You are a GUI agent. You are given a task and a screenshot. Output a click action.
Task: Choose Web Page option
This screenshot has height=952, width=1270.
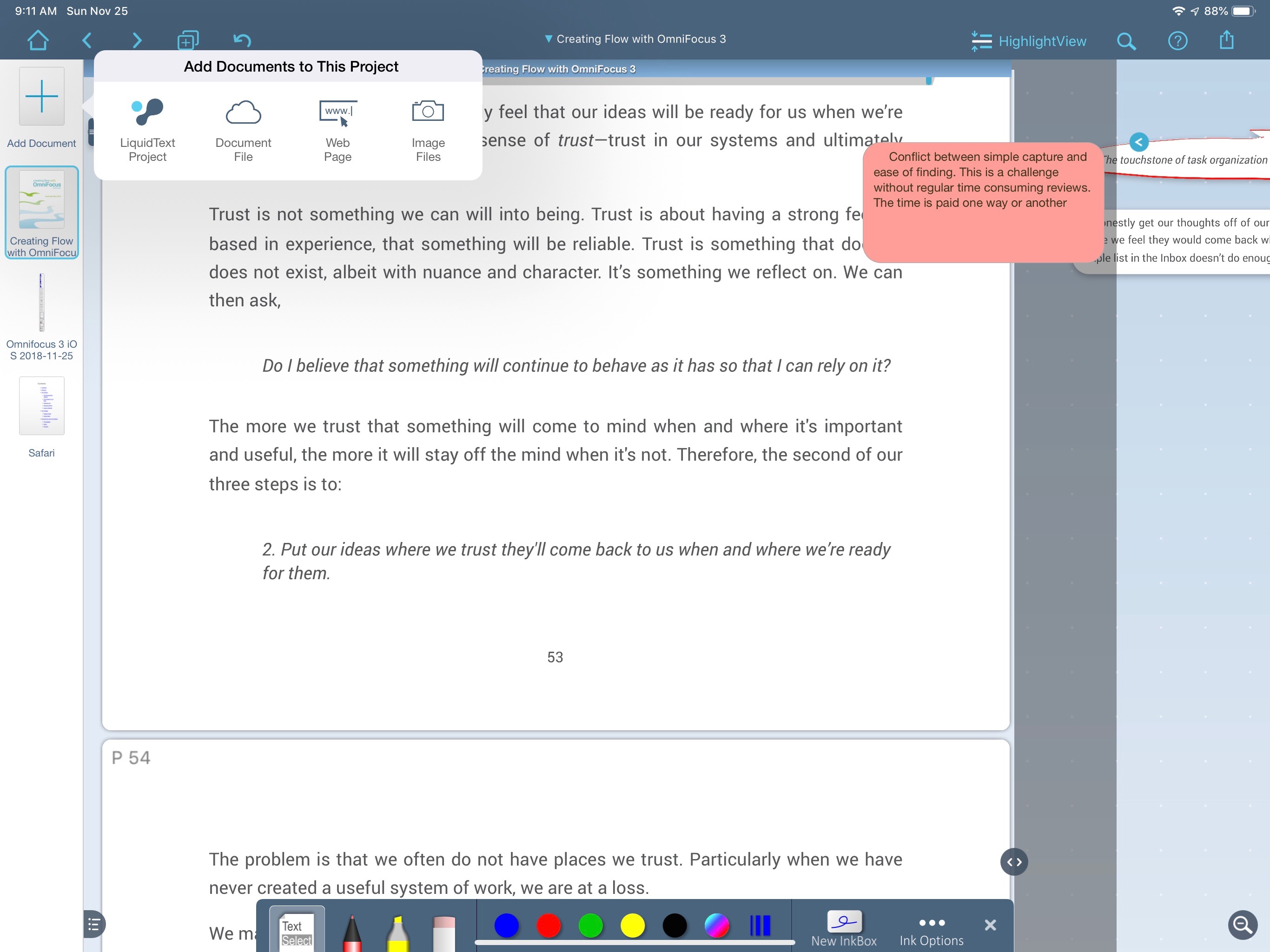[x=337, y=130]
